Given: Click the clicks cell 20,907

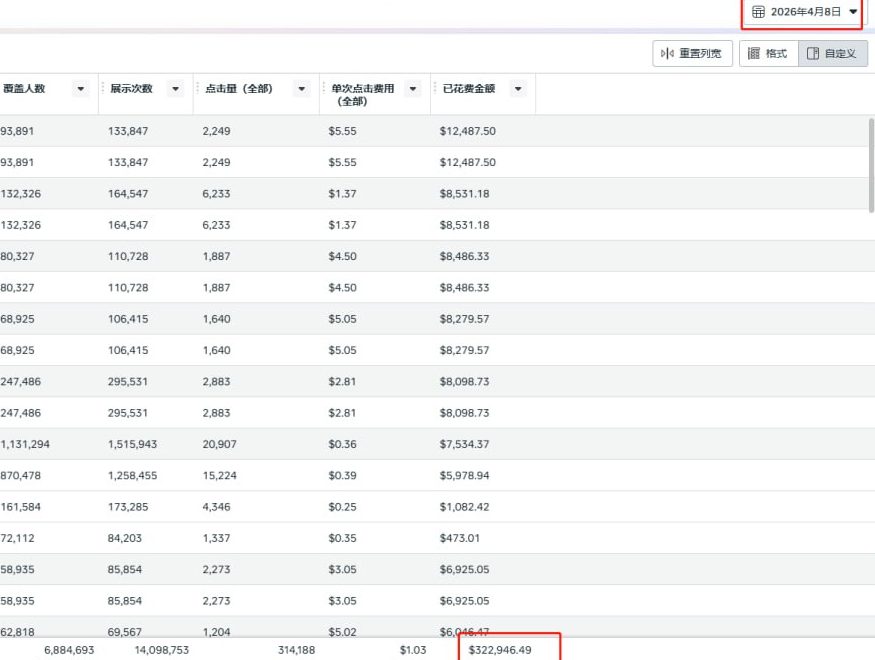Looking at the screenshot, I should point(219,444).
